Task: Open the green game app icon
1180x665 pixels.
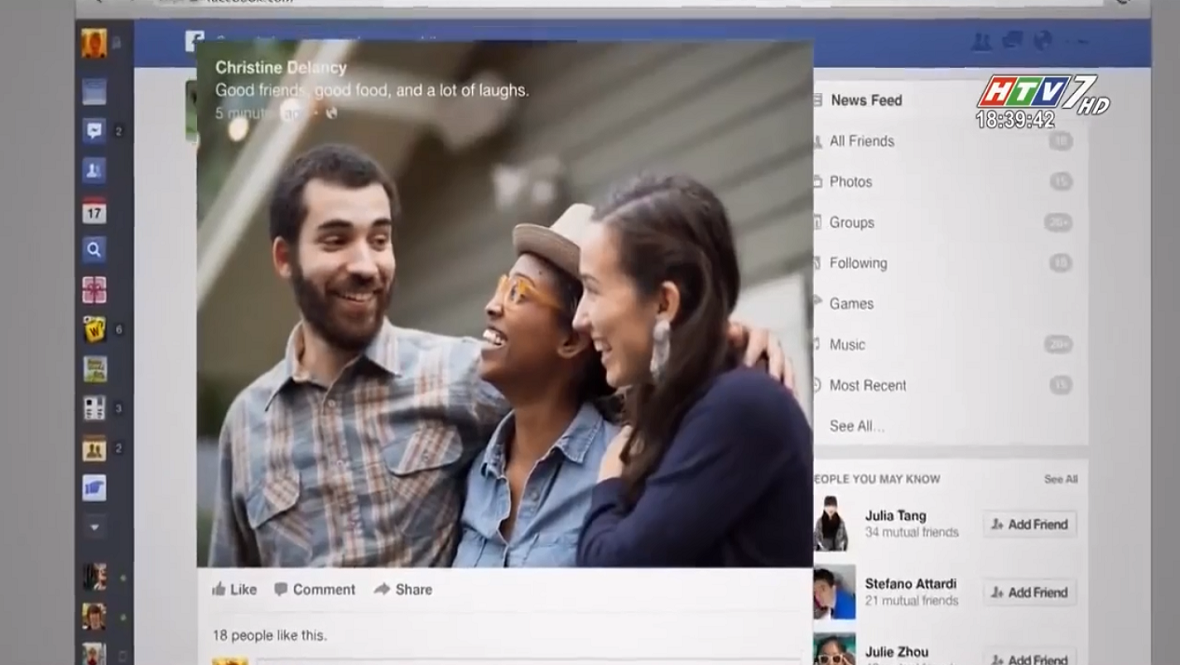Action: (x=94, y=369)
